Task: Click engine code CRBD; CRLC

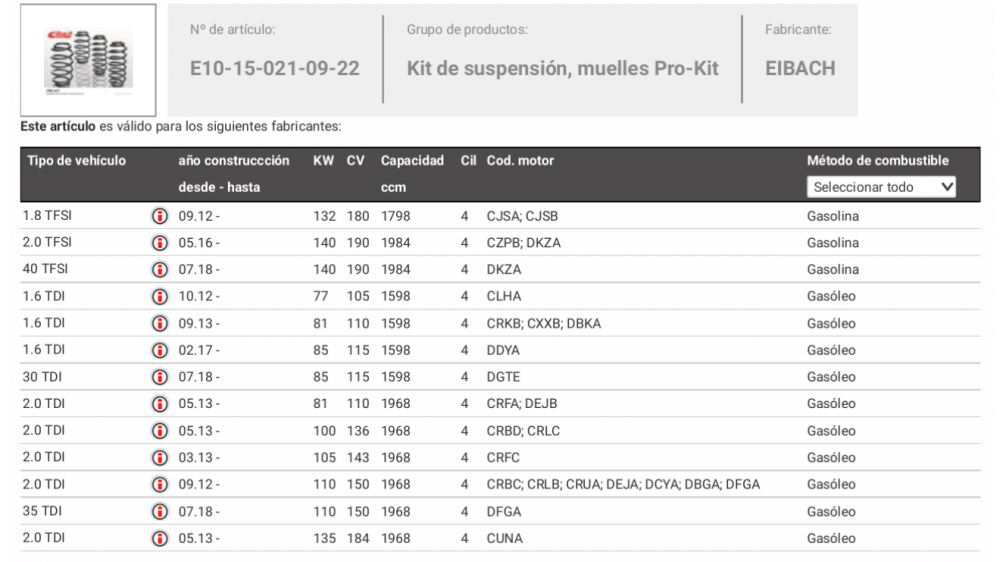Action: click(x=523, y=431)
